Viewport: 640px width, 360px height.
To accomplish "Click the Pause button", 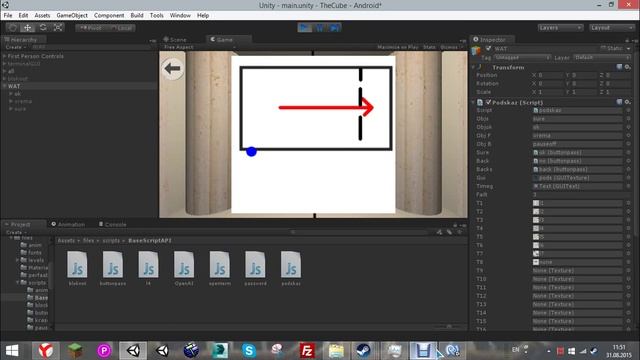I will [320, 28].
